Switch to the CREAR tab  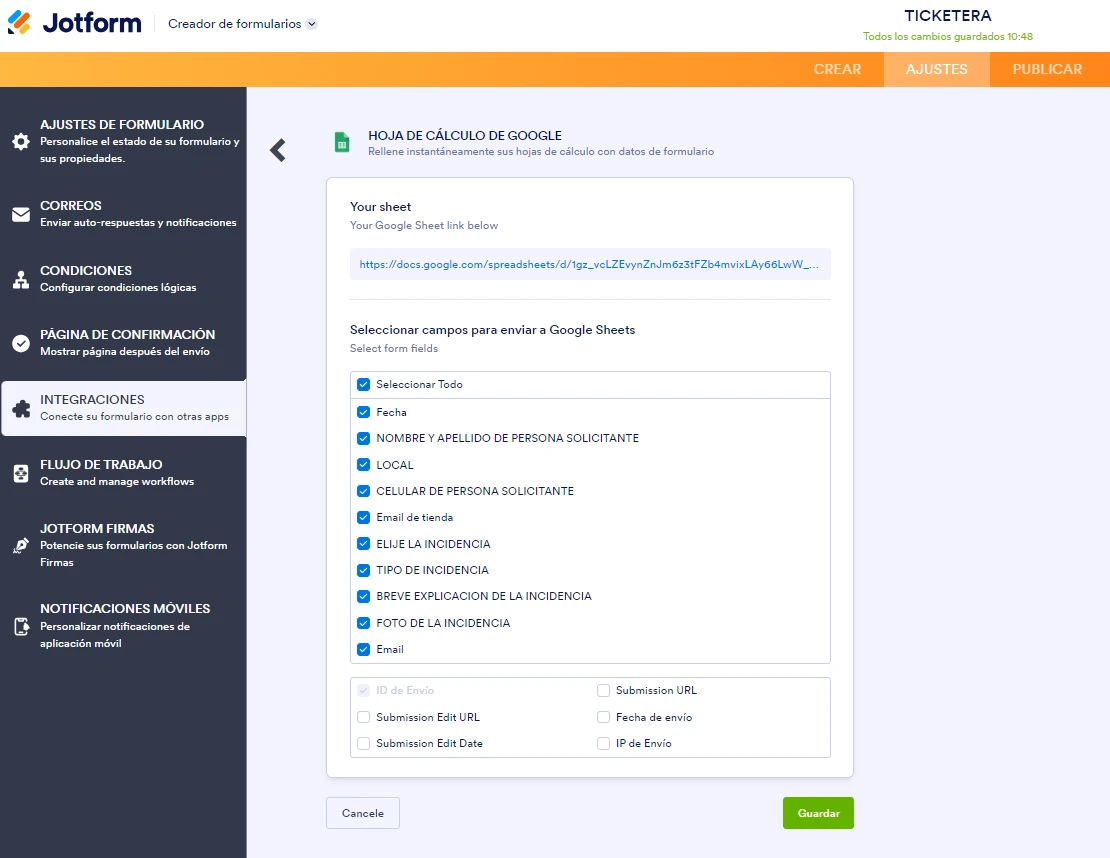pos(838,69)
